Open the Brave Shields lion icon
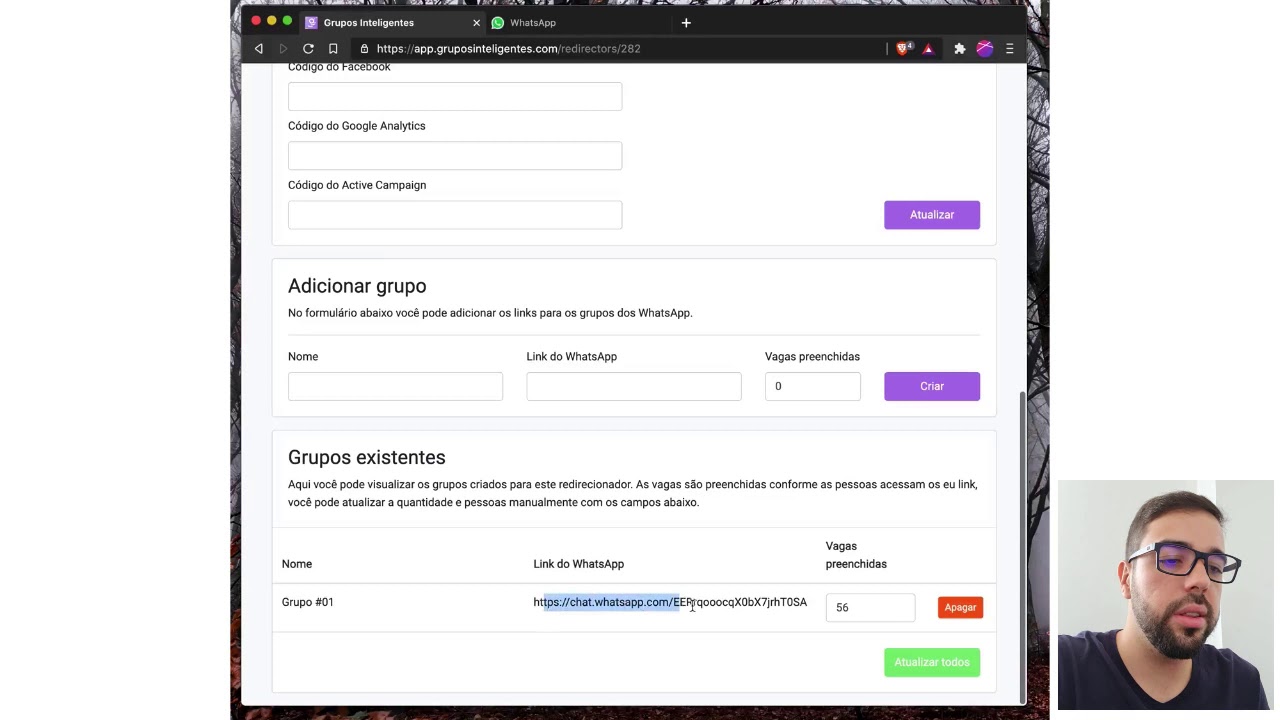 (x=903, y=48)
